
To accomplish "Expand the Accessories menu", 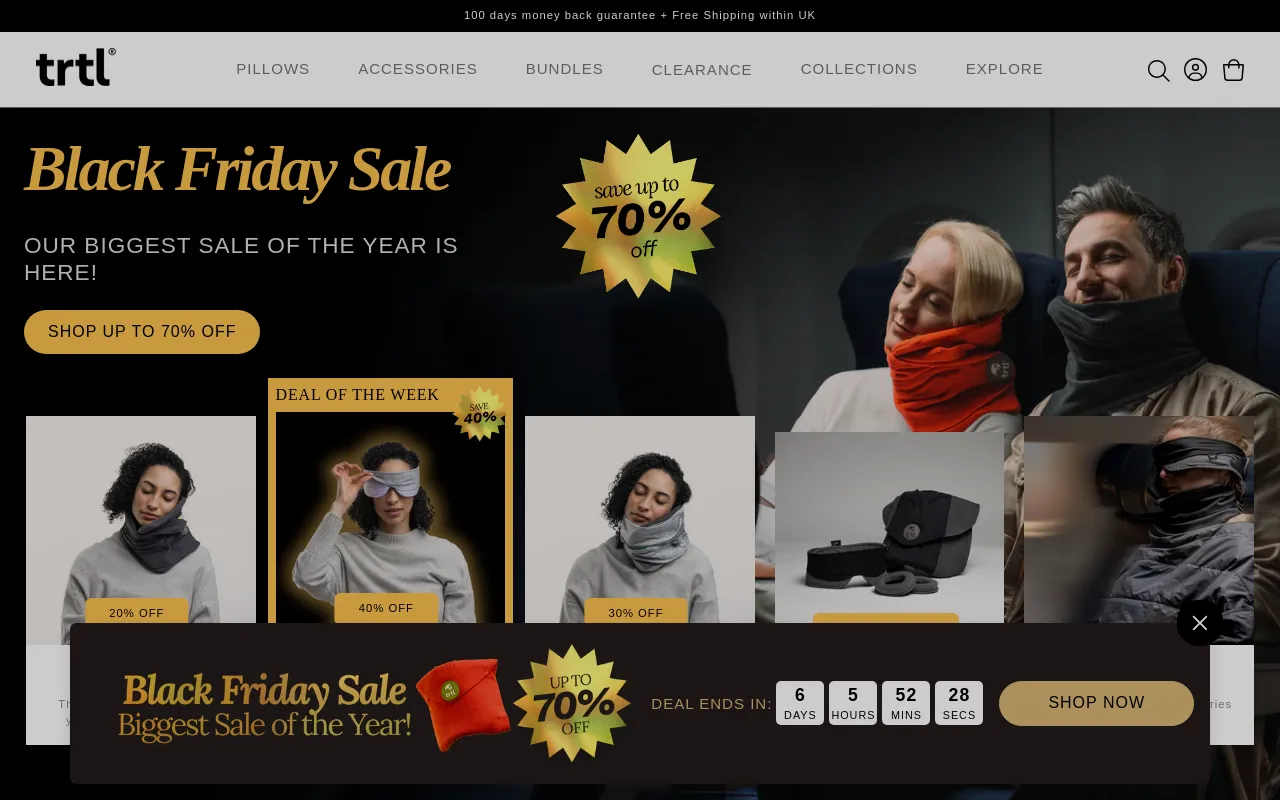I will [418, 69].
